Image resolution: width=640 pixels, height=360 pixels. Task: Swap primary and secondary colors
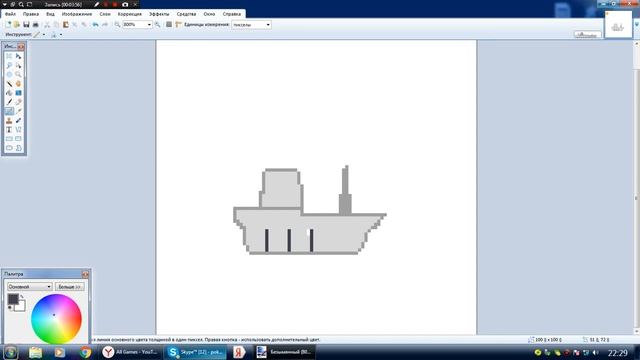pyautogui.click(x=22, y=297)
